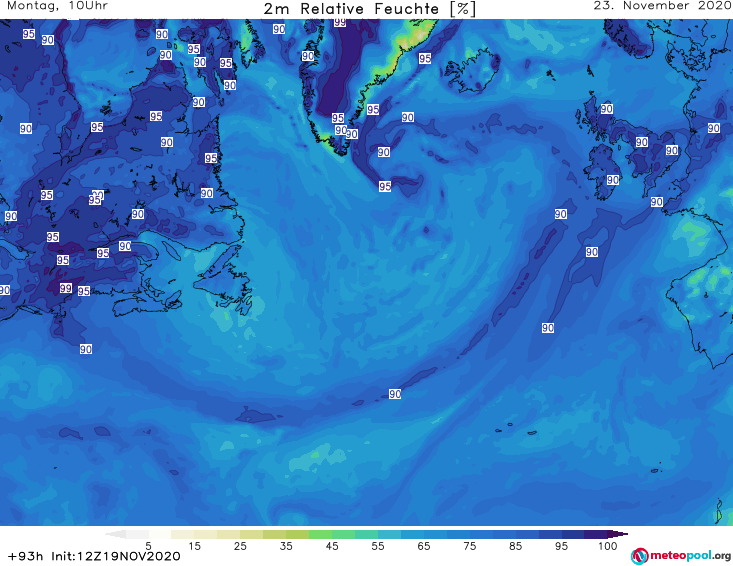Image resolution: width=733 pixels, height=566 pixels.
Task: Select the 'Montag, 10Uhr' time label
Action: (x=57, y=6)
